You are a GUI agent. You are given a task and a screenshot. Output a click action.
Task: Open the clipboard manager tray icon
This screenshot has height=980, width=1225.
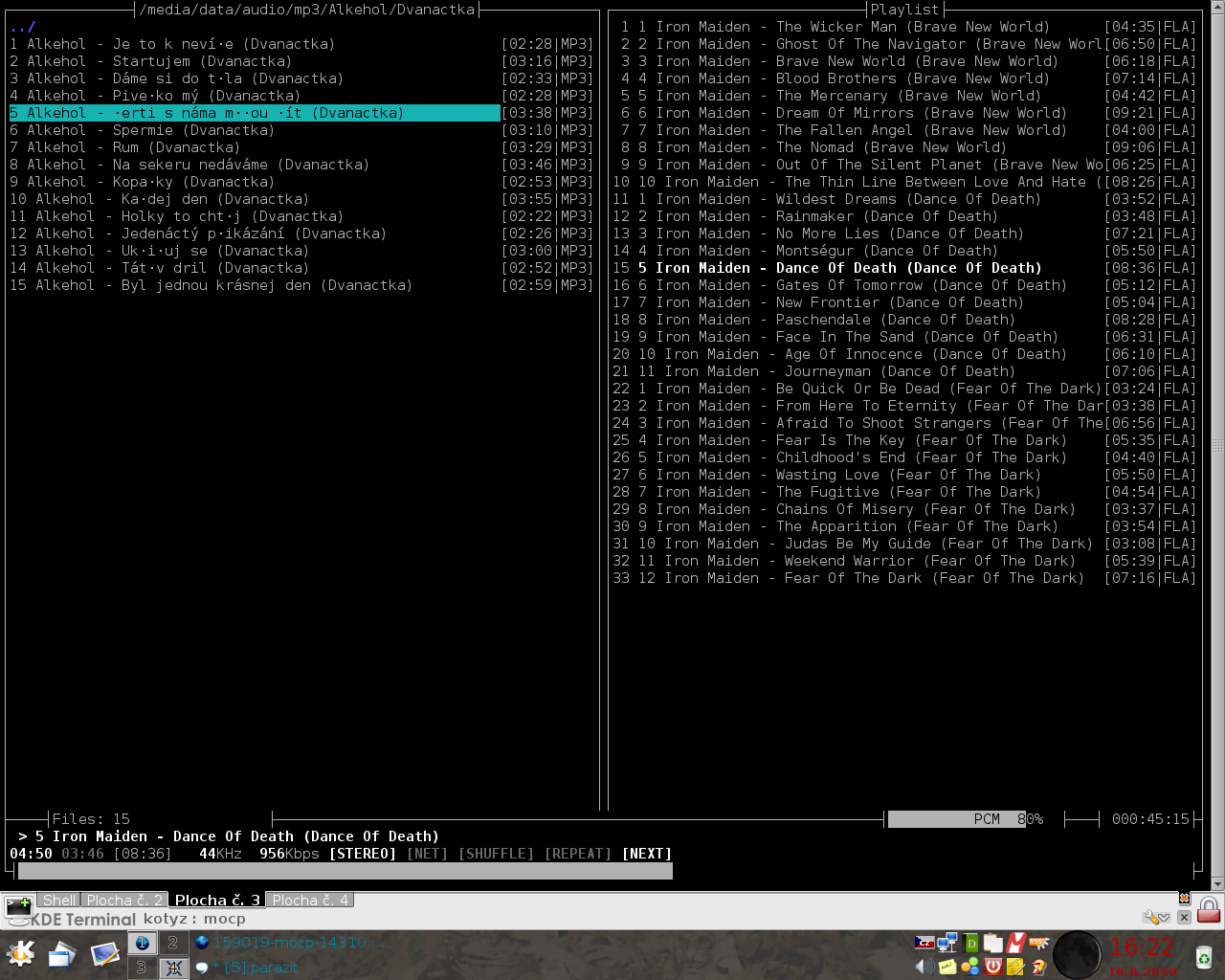tap(992, 943)
